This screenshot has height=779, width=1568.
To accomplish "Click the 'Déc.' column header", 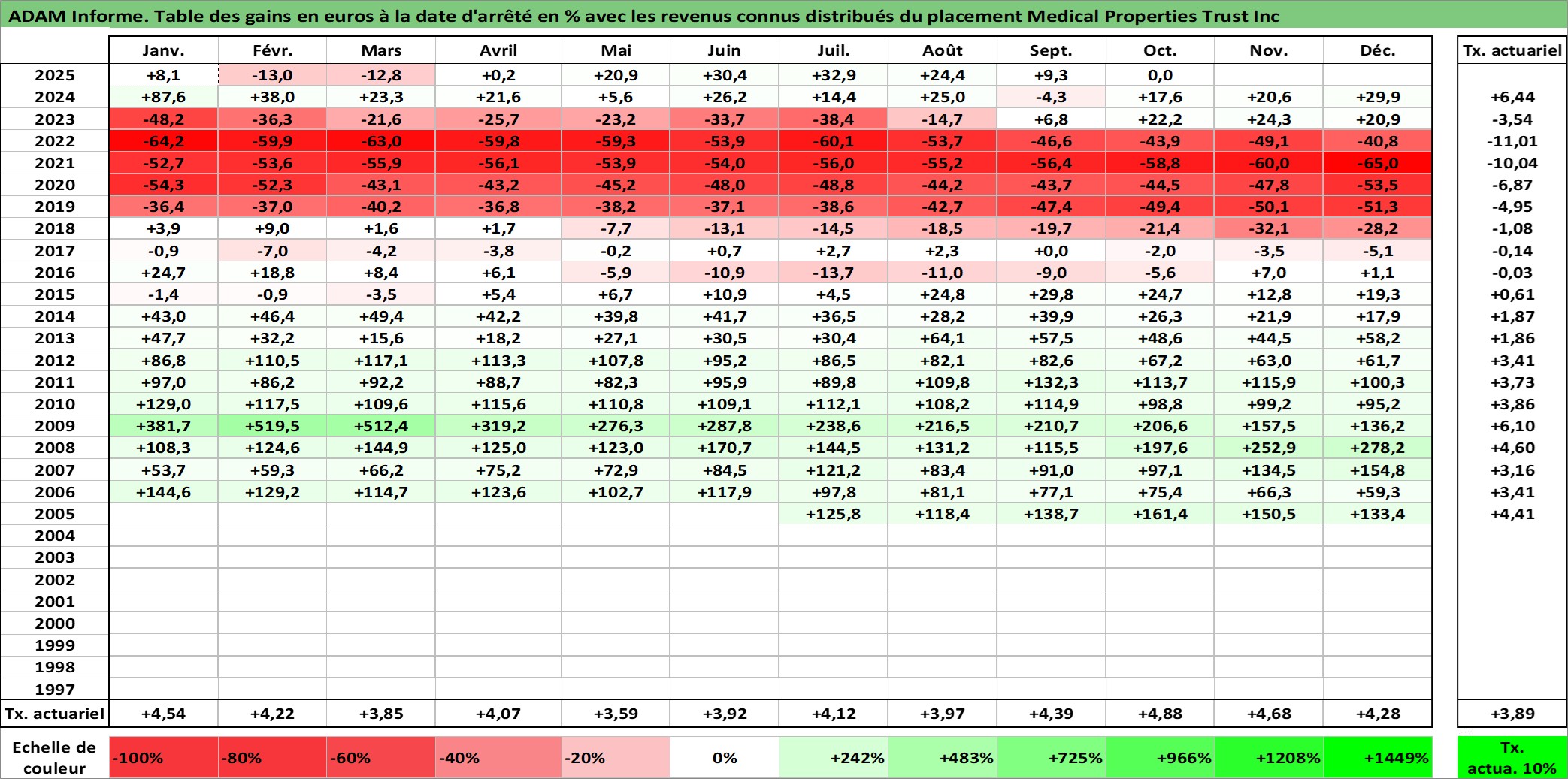I will click(x=1377, y=50).
